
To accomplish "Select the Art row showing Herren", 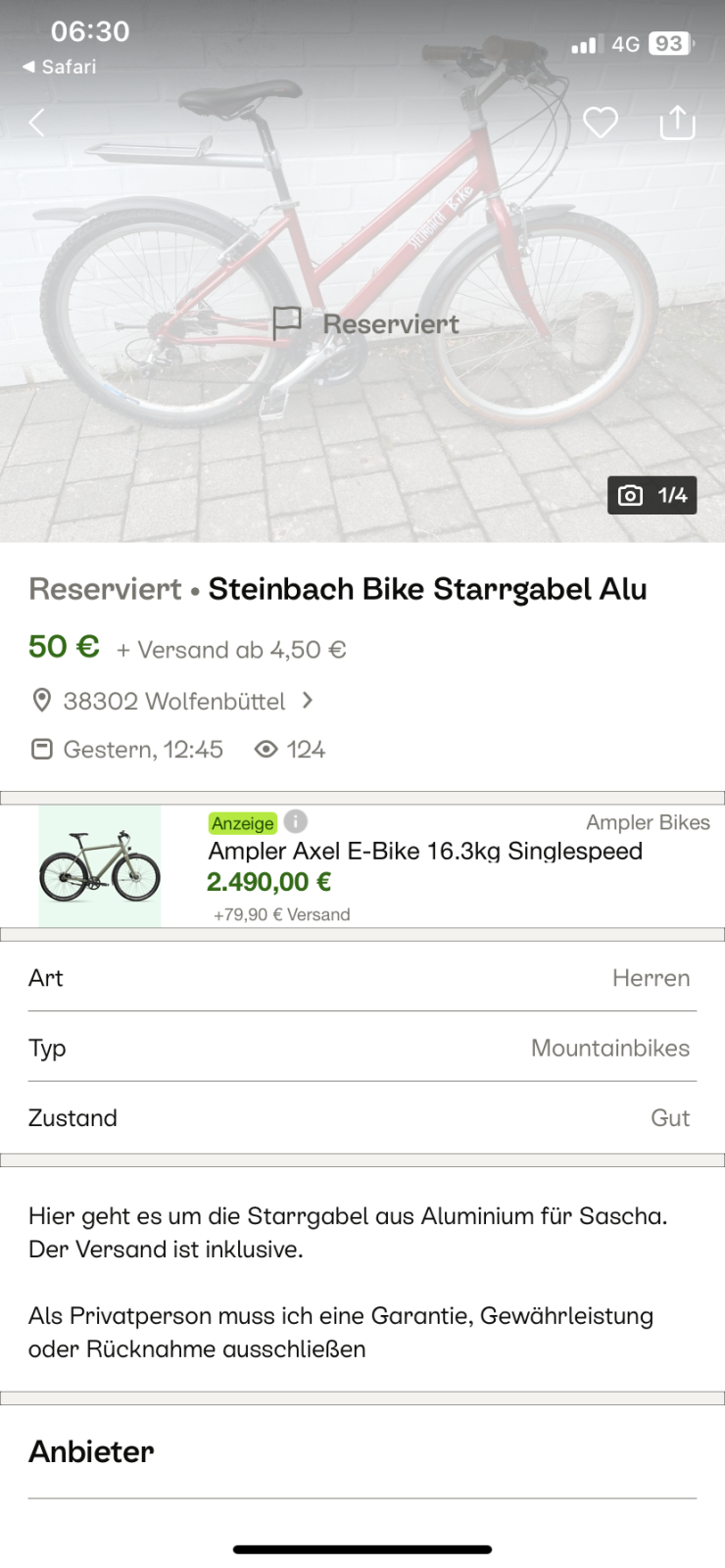I will click(362, 978).
